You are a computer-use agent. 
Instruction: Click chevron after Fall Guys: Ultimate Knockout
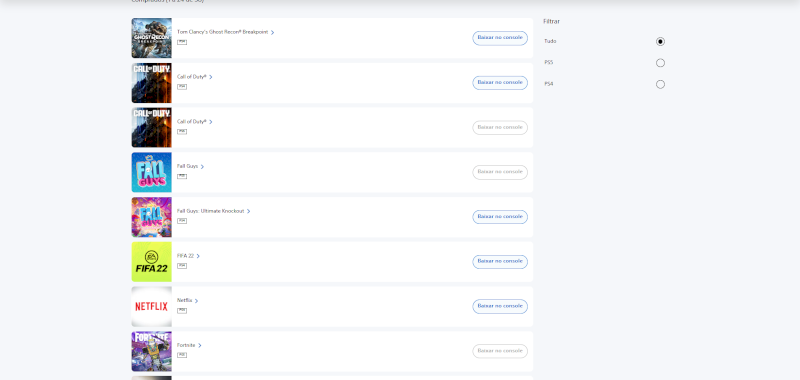248,211
